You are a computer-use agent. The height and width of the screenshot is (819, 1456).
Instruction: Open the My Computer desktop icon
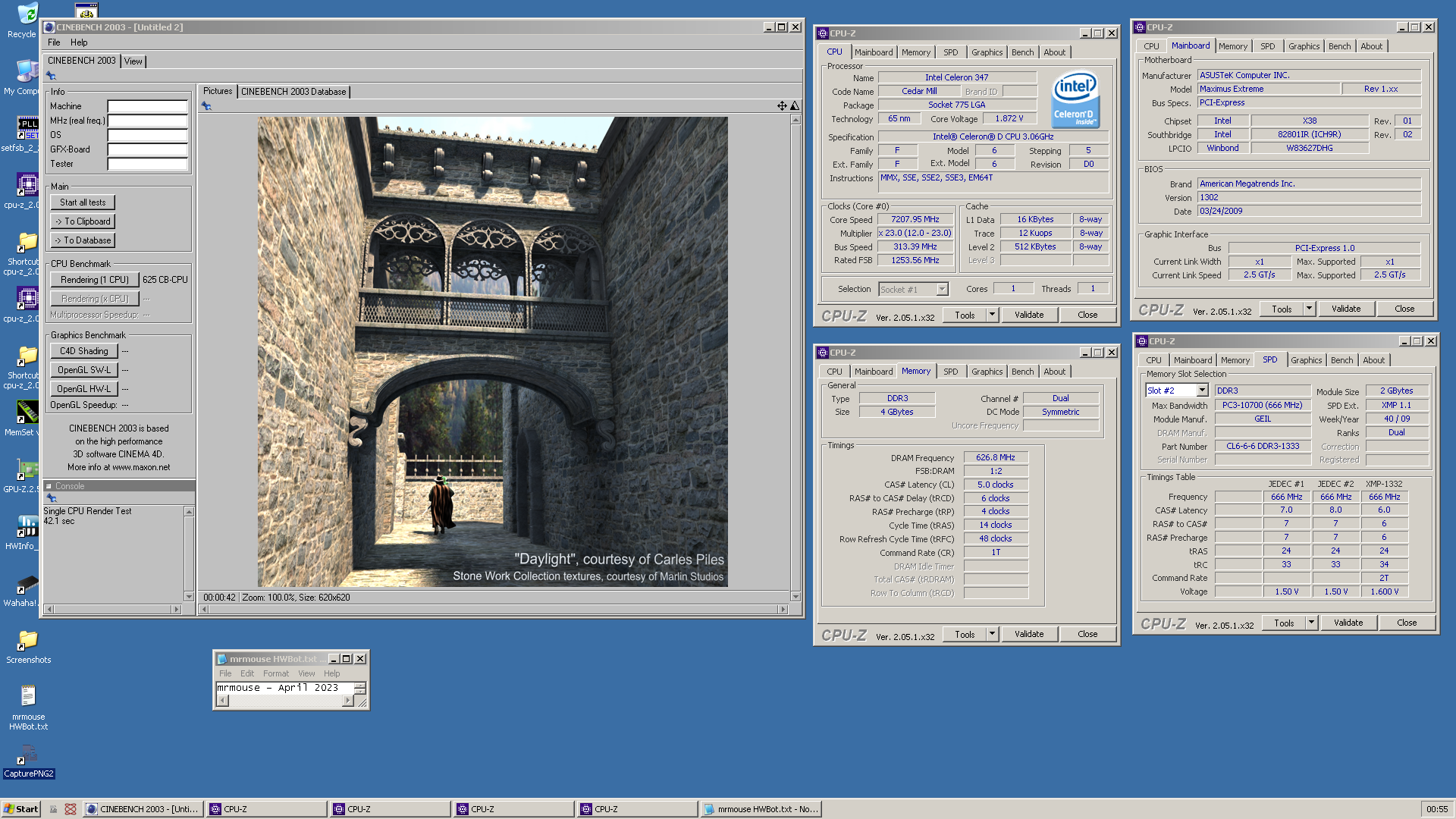(x=27, y=72)
